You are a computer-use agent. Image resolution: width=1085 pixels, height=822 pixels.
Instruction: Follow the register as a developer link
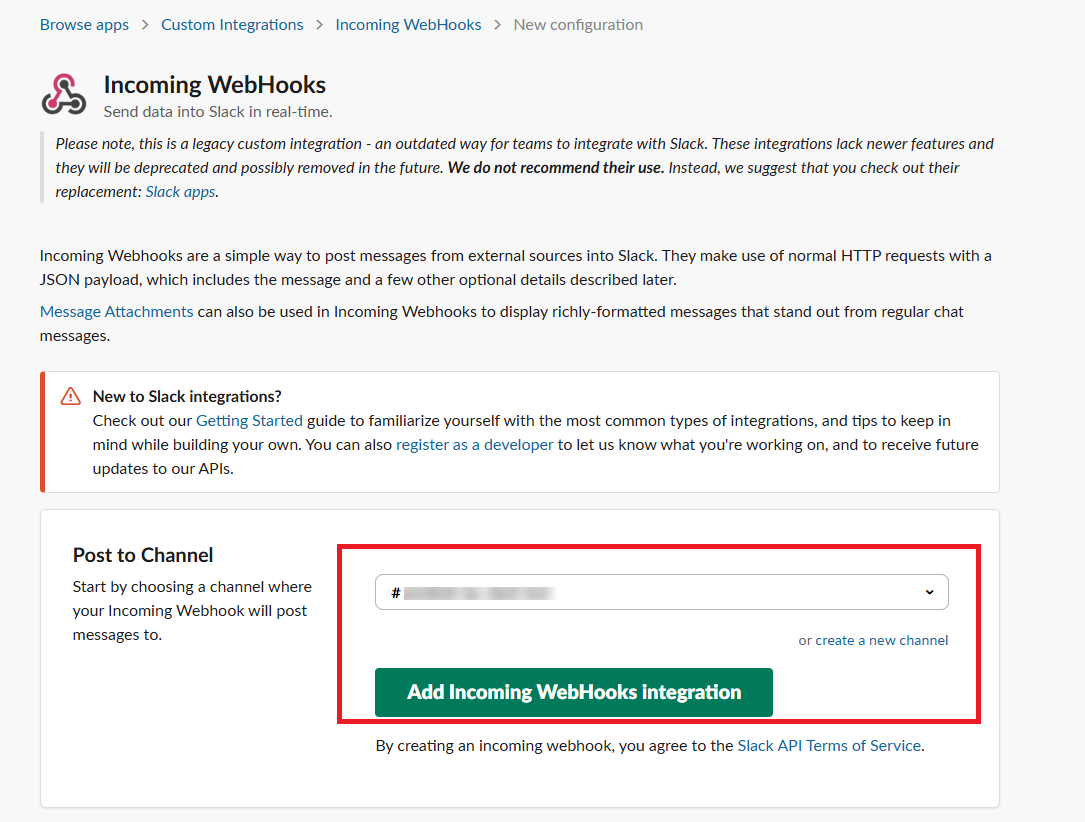(x=475, y=445)
